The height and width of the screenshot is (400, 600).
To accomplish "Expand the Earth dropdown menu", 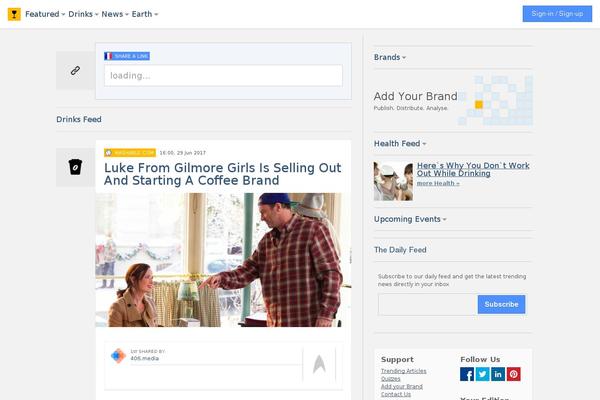I will 145,14.
